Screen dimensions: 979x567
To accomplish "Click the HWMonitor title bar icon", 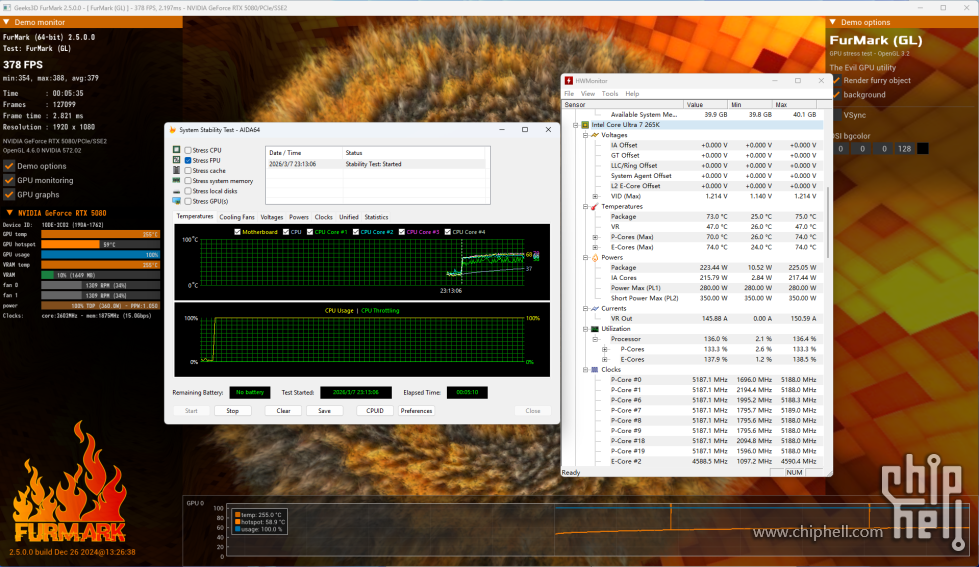I will point(568,80).
